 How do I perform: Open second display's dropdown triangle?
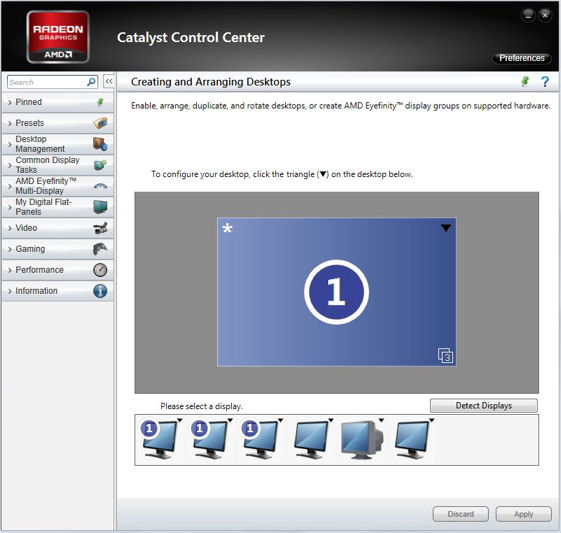tap(230, 420)
